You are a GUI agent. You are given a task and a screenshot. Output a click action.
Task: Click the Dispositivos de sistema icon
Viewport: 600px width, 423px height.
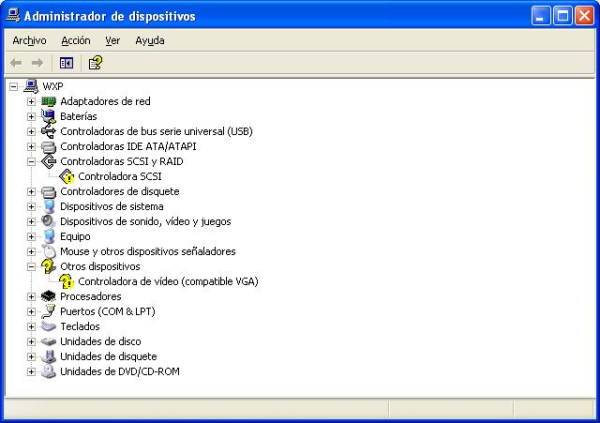(x=49, y=207)
